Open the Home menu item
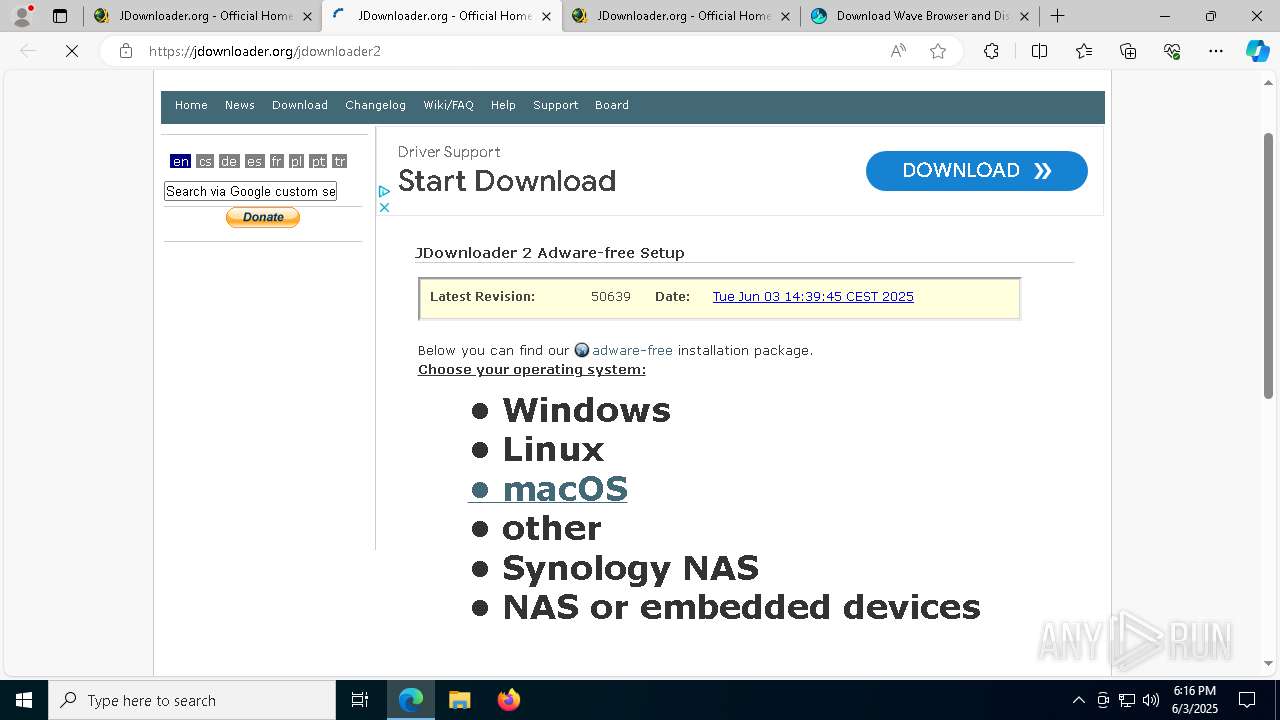 pyautogui.click(x=191, y=105)
